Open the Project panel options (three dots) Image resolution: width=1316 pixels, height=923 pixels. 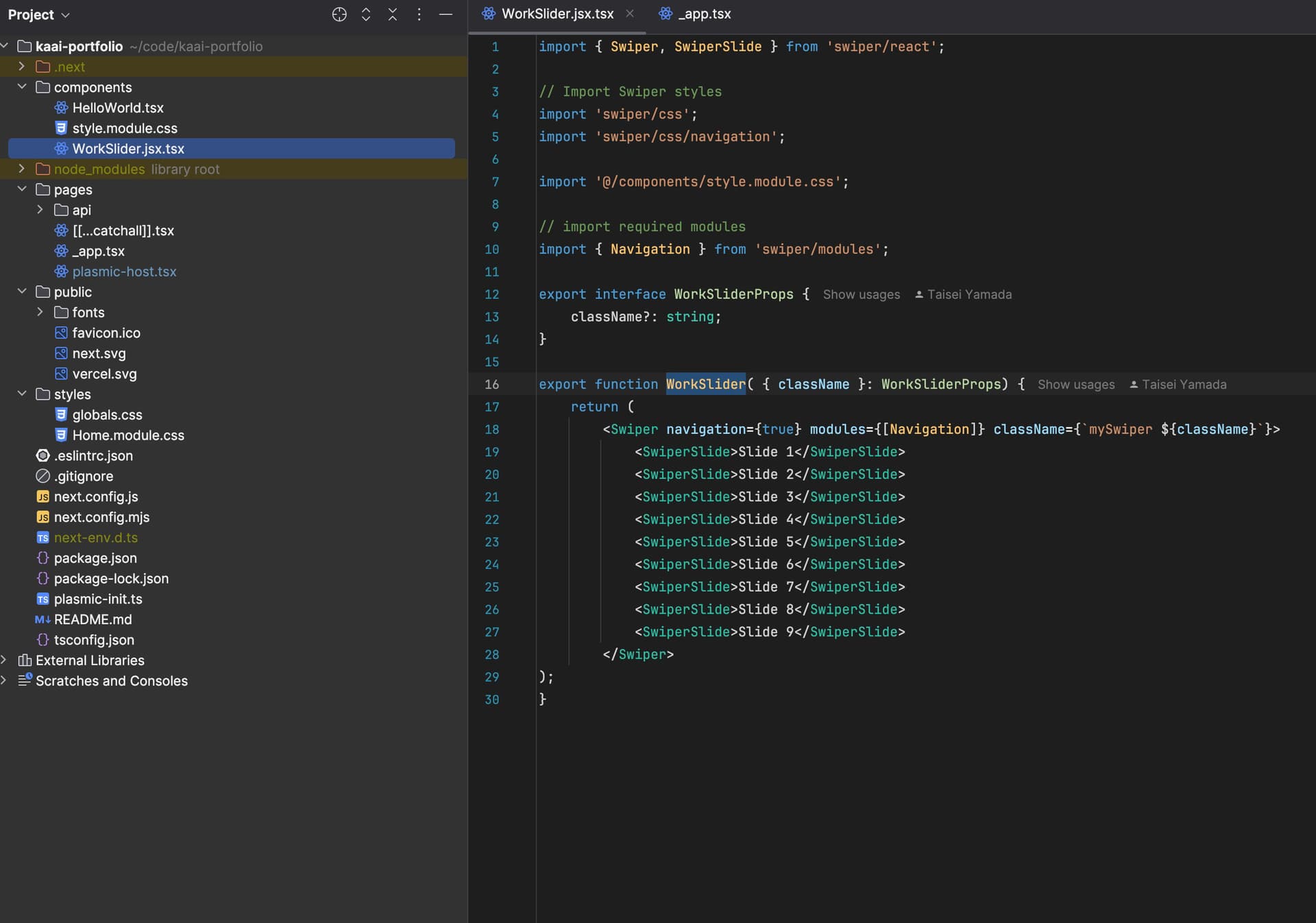pos(419,14)
